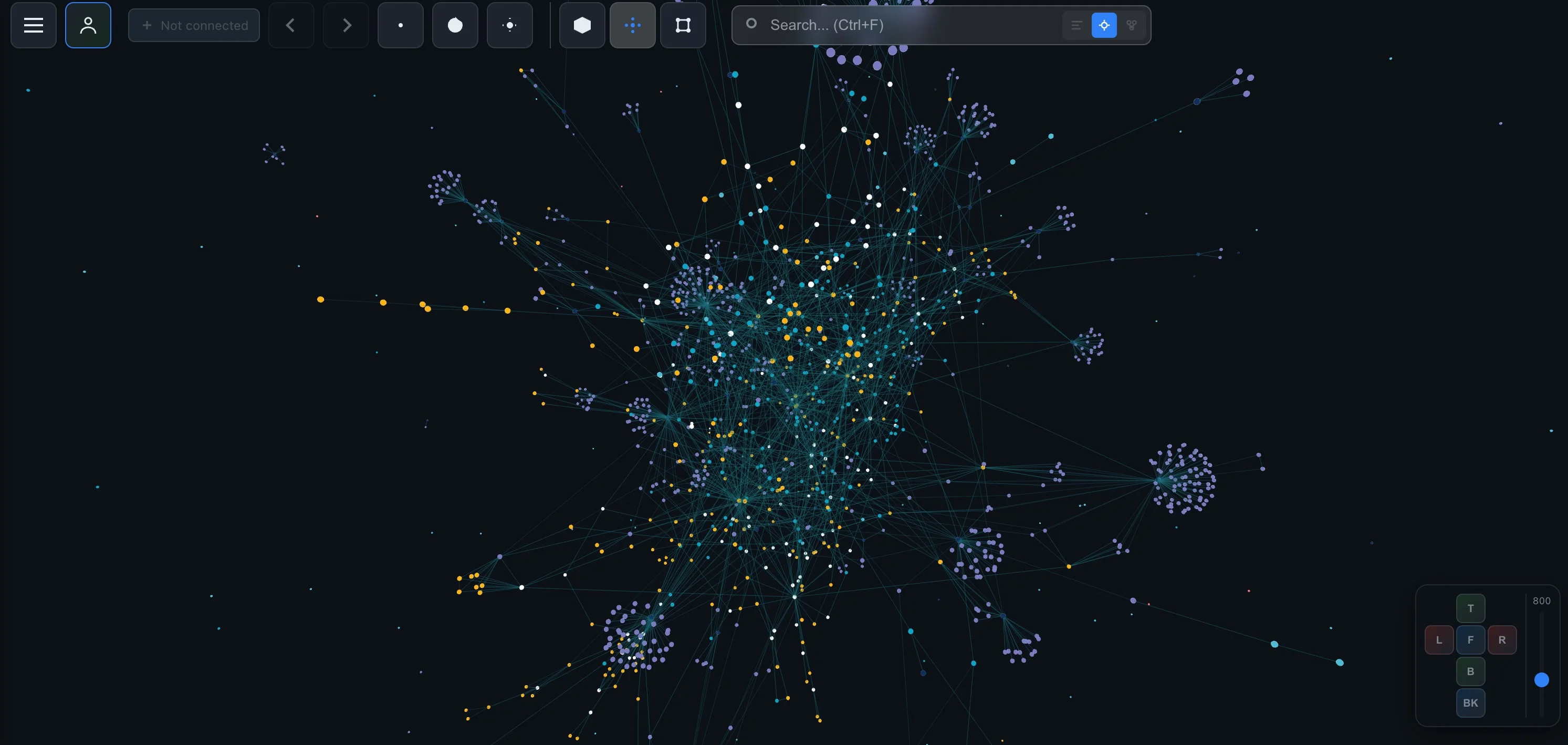This screenshot has width=1568, height=745.
Task: Switch to Back view using the BK button
Action: [1471, 702]
